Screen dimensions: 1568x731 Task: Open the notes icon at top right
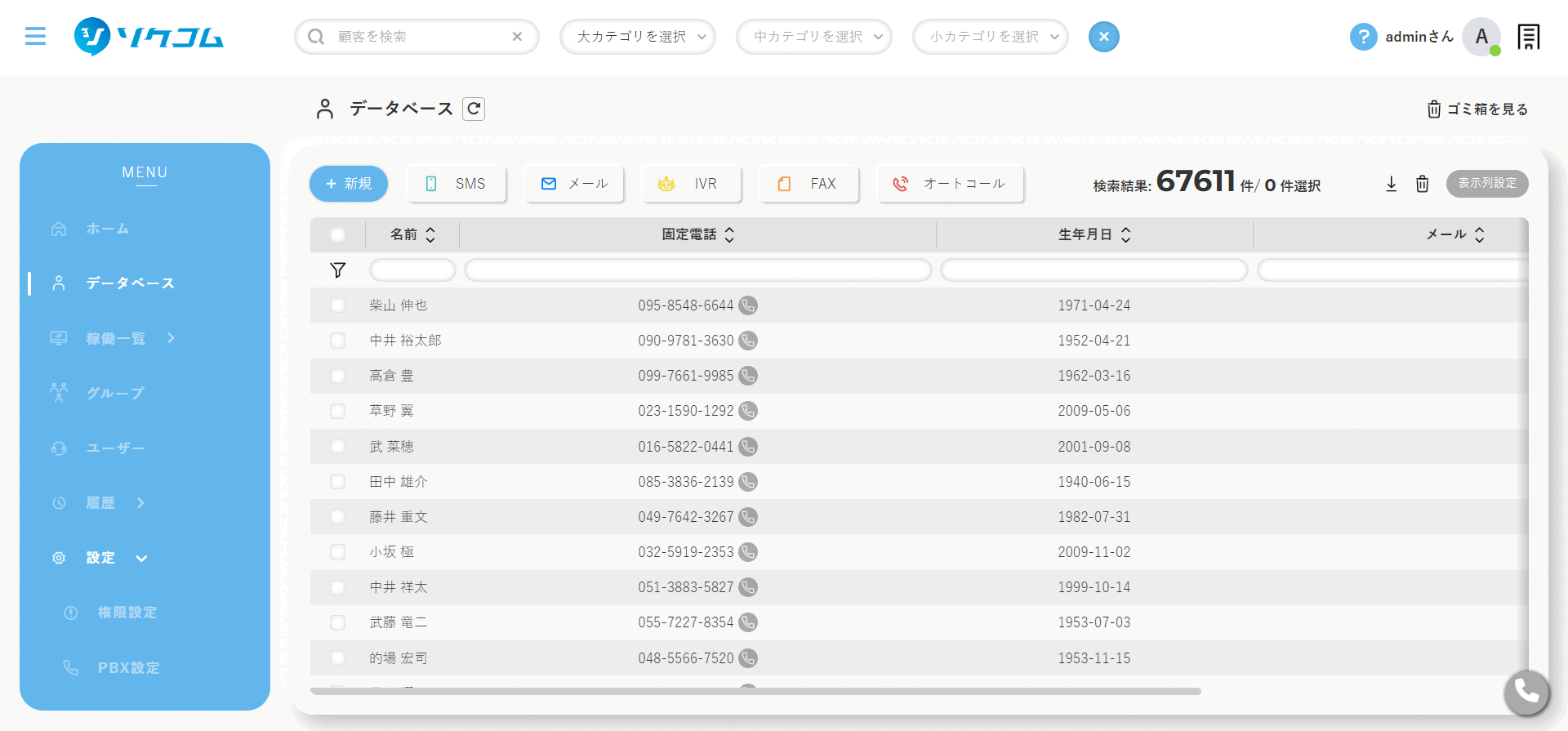pyautogui.click(x=1528, y=37)
